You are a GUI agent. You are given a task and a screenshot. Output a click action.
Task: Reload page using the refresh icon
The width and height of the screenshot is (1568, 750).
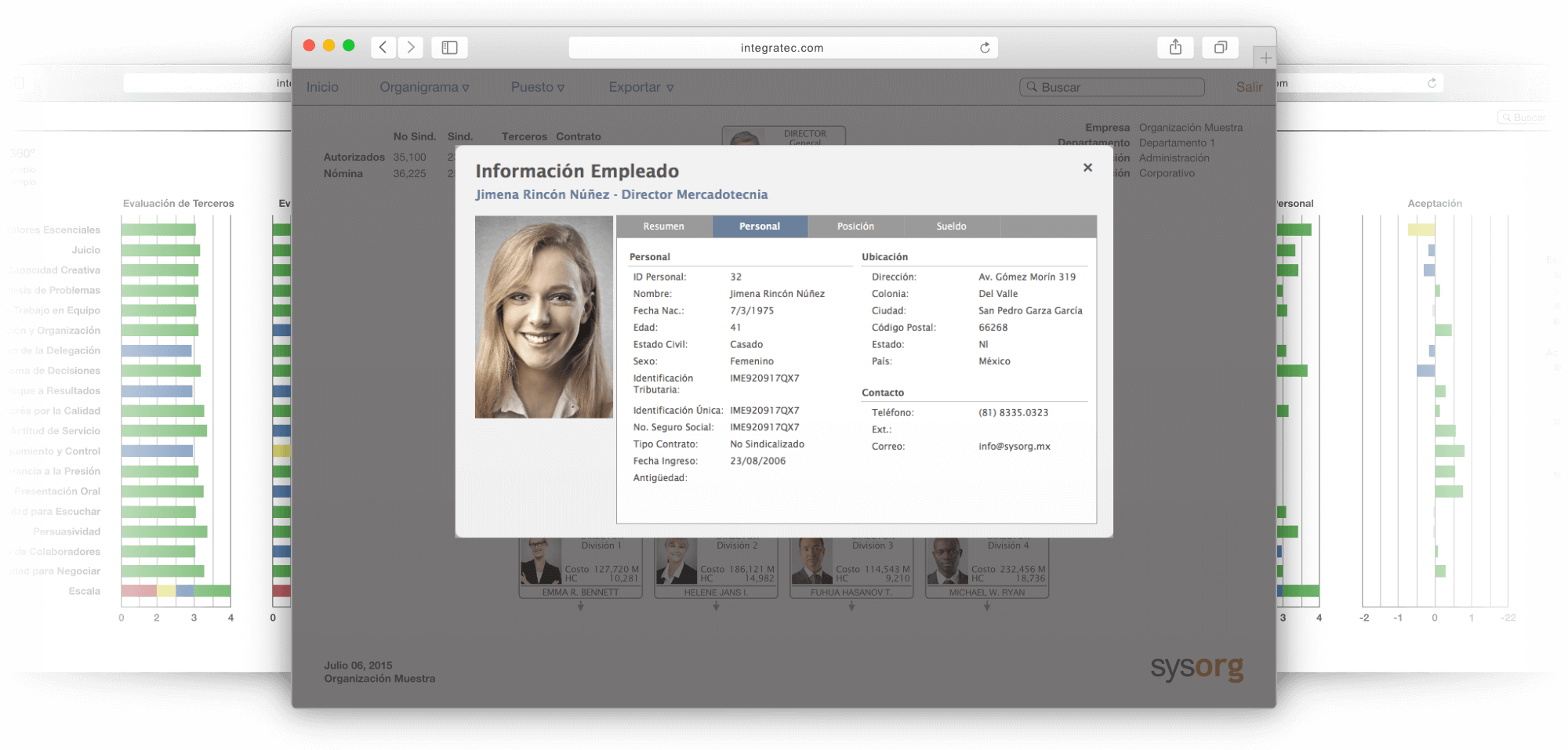pos(985,48)
